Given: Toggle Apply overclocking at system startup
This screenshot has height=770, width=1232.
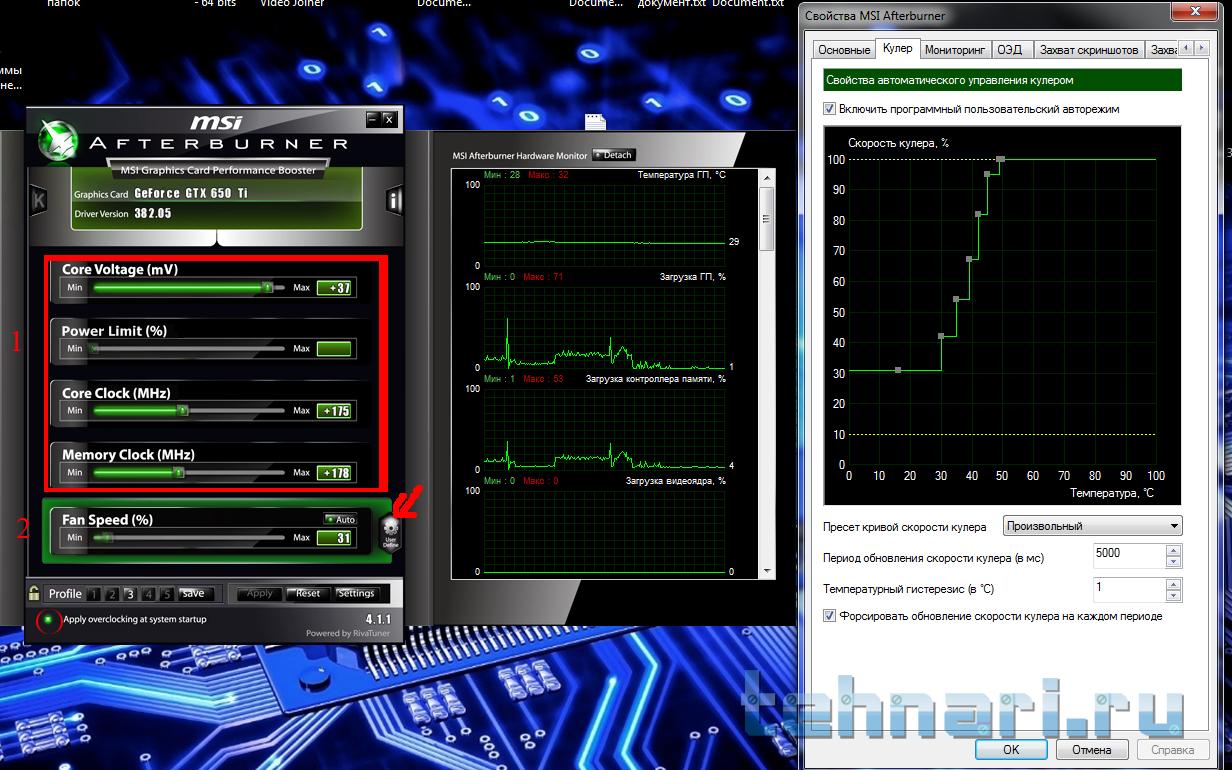Looking at the screenshot, I should (x=49, y=620).
